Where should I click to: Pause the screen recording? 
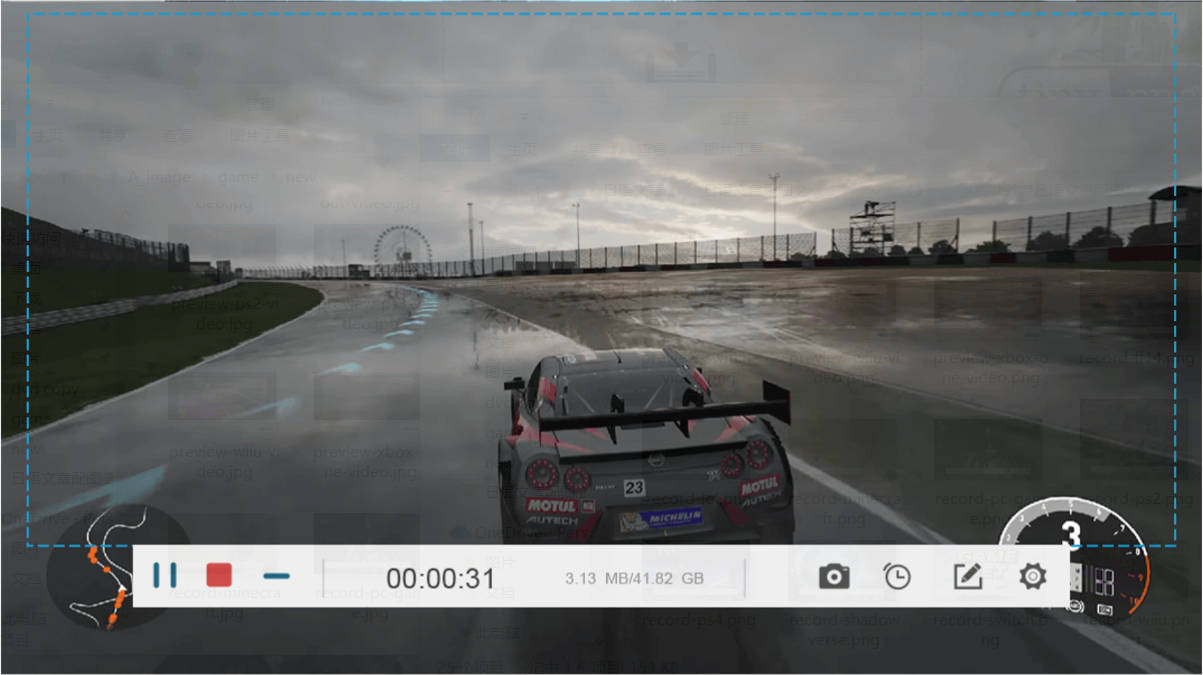coord(165,575)
